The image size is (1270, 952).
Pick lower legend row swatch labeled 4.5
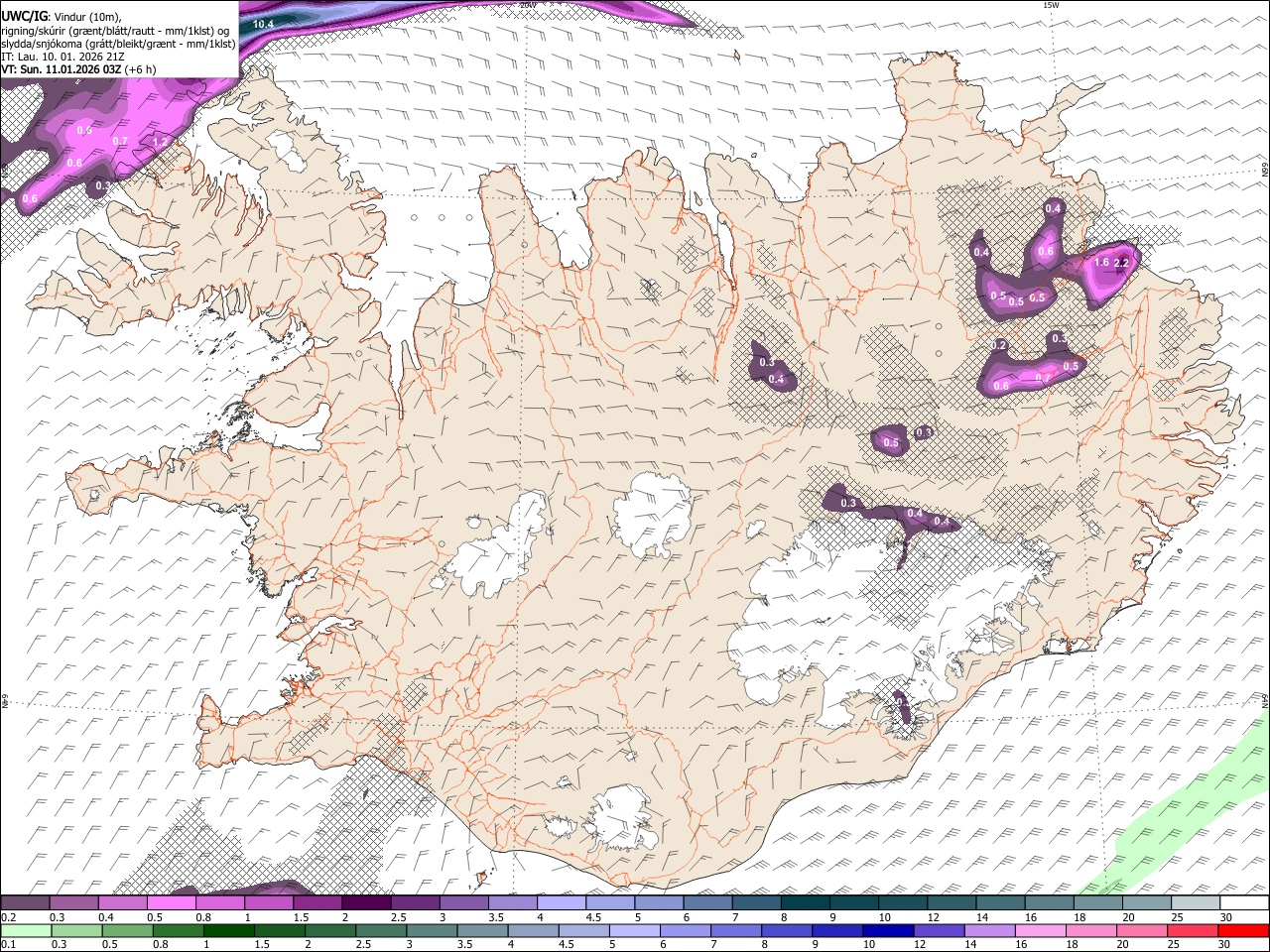(x=584, y=930)
